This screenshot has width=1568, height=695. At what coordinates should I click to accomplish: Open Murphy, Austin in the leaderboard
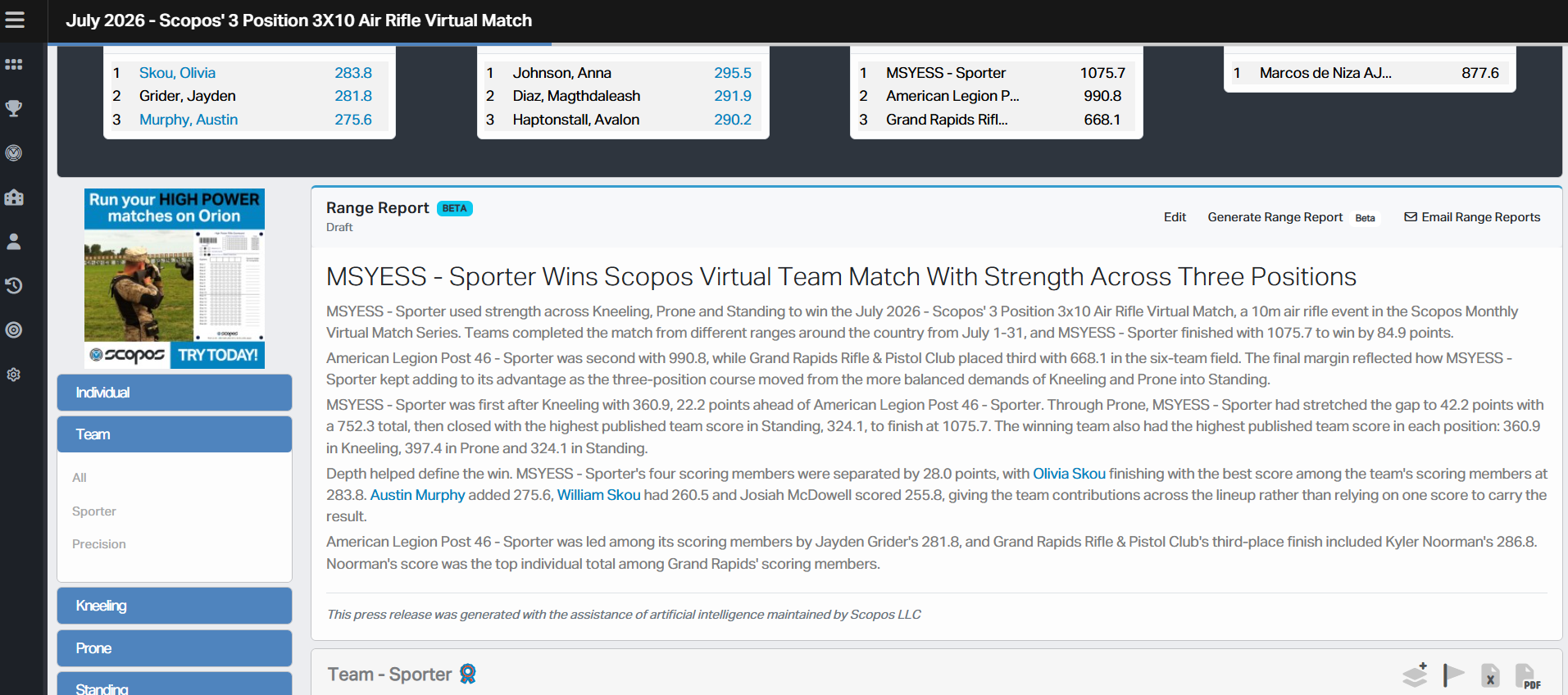(189, 120)
